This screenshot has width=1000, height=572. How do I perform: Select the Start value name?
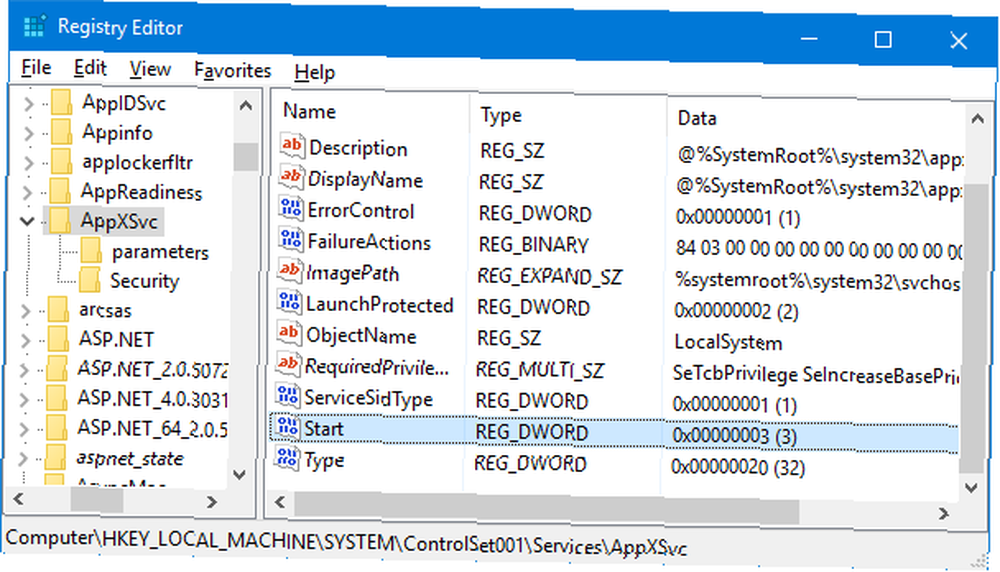coord(324,429)
